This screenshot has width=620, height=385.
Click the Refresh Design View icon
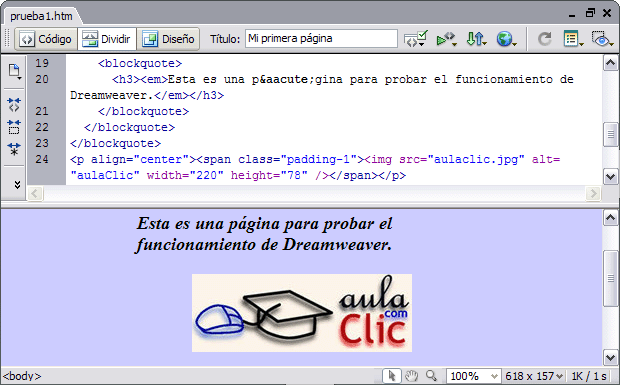545,39
